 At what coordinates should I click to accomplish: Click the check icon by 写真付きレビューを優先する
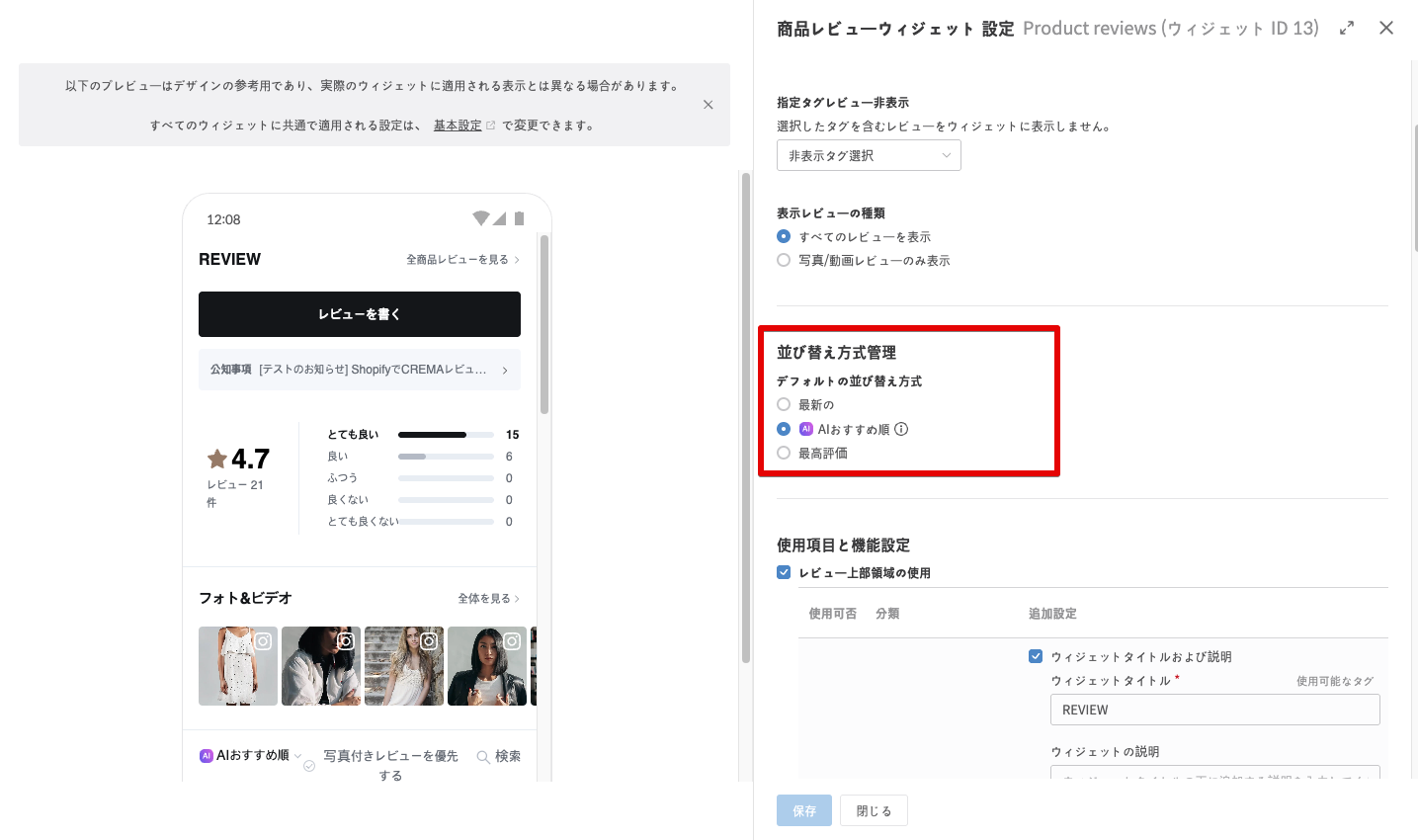309,766
